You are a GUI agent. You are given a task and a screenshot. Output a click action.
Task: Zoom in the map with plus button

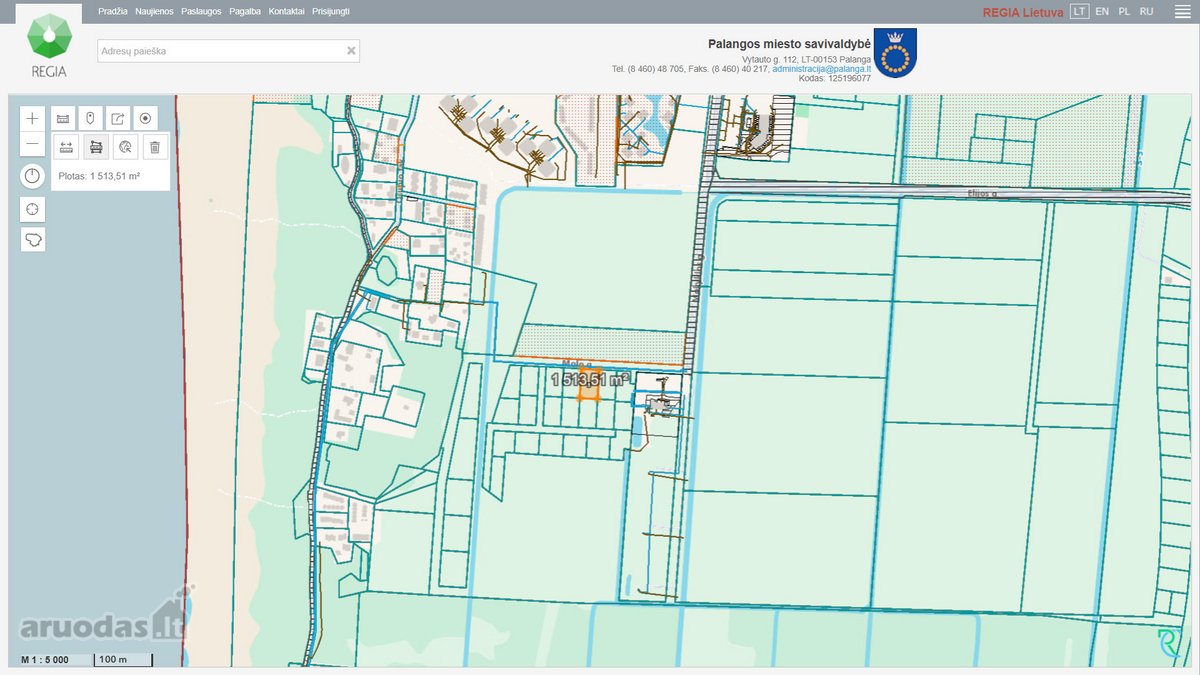33,117
